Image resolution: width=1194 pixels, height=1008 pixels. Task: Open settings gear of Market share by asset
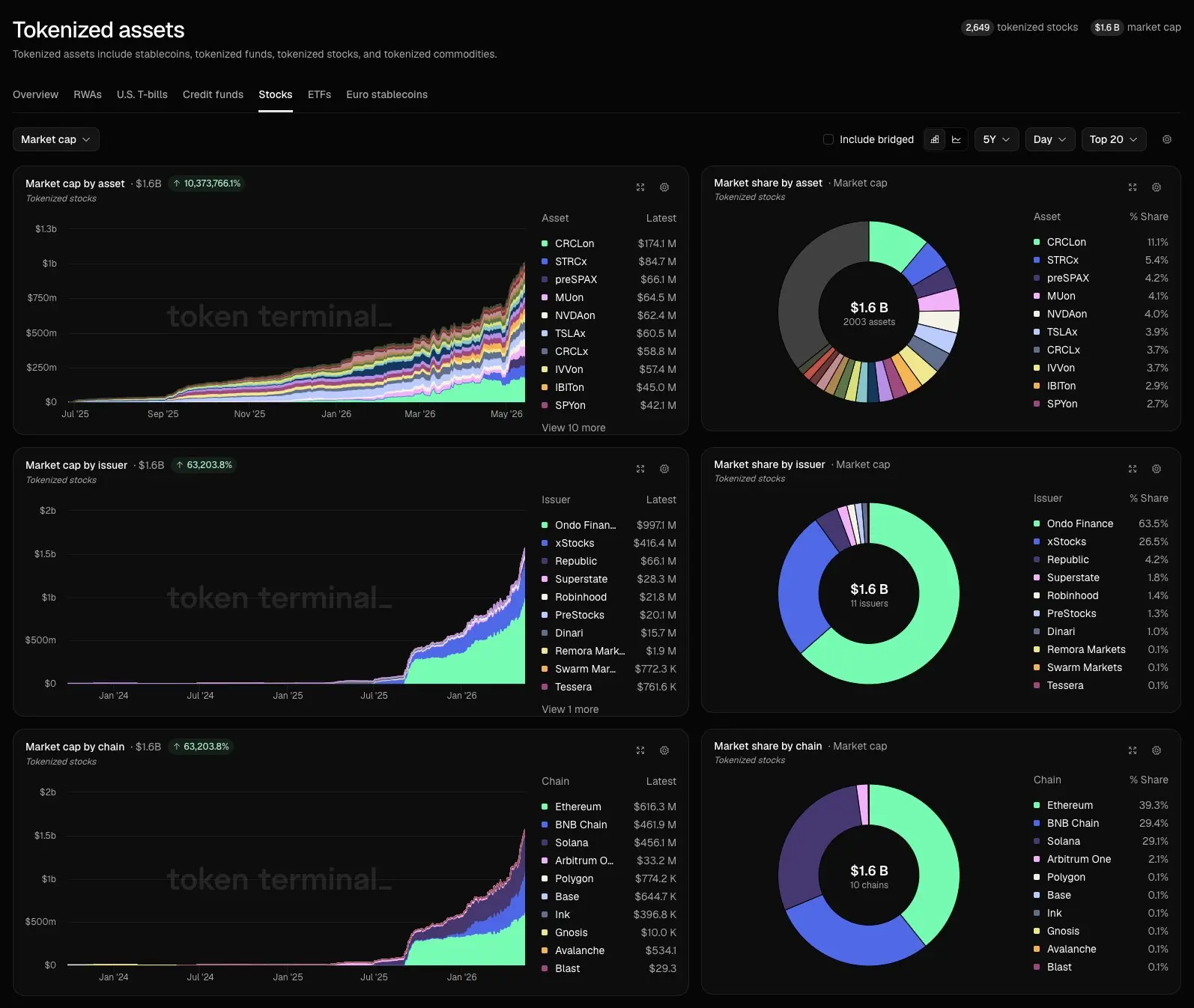tap(1157, 187)
